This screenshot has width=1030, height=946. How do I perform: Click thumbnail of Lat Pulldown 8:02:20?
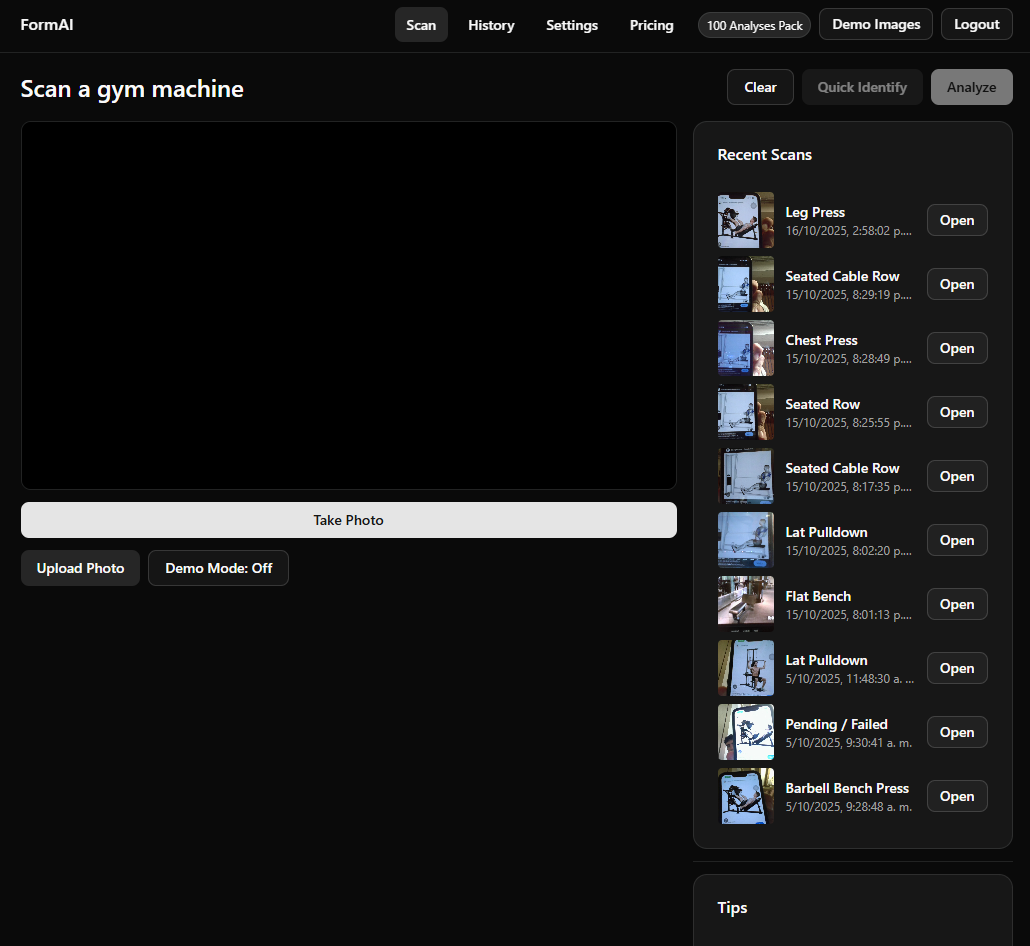click(x=746, y=540)
